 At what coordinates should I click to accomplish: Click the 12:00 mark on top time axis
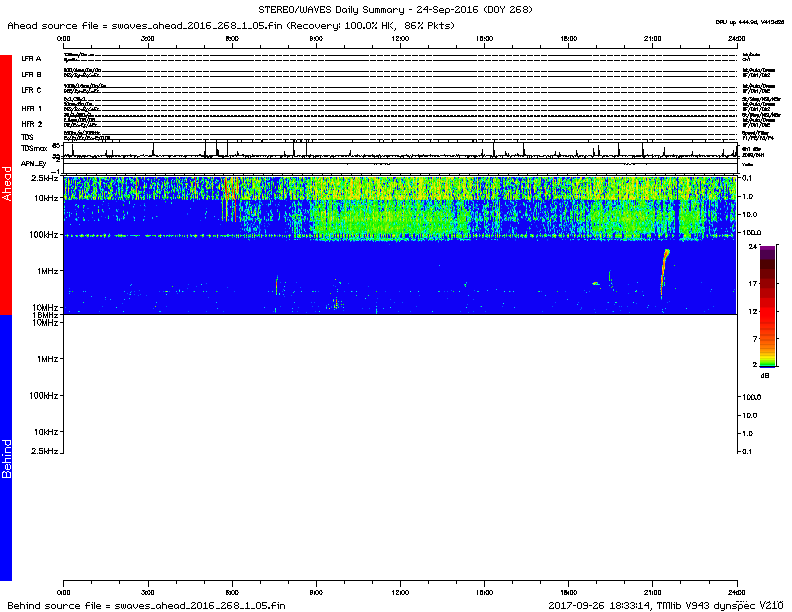pyautogui.click(x=400, y=37)
